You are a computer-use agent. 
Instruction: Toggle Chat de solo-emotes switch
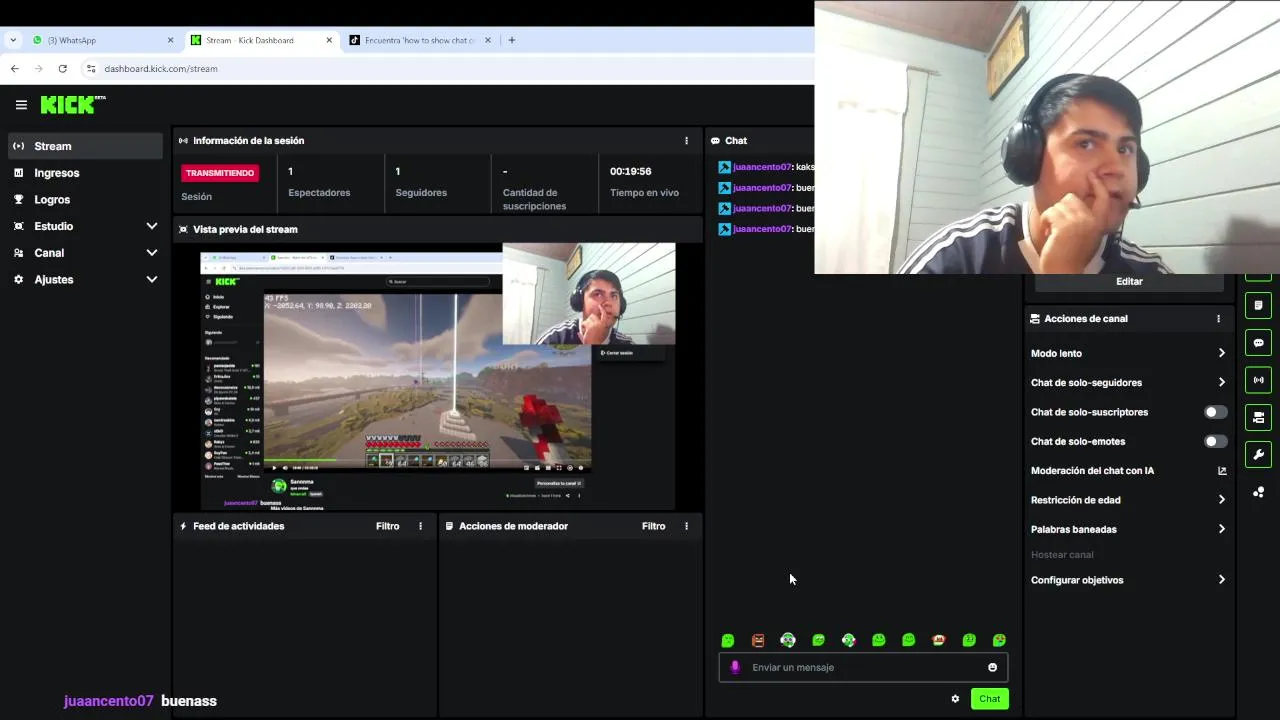[x=1215, y=441]
